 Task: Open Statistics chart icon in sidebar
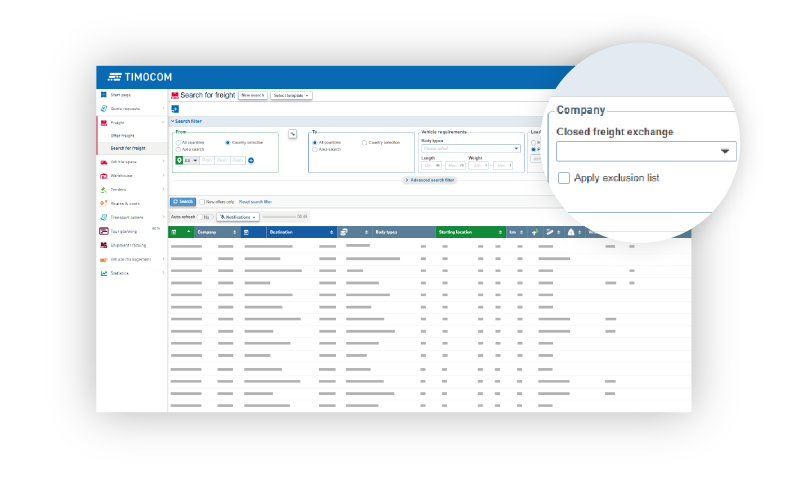103,272
